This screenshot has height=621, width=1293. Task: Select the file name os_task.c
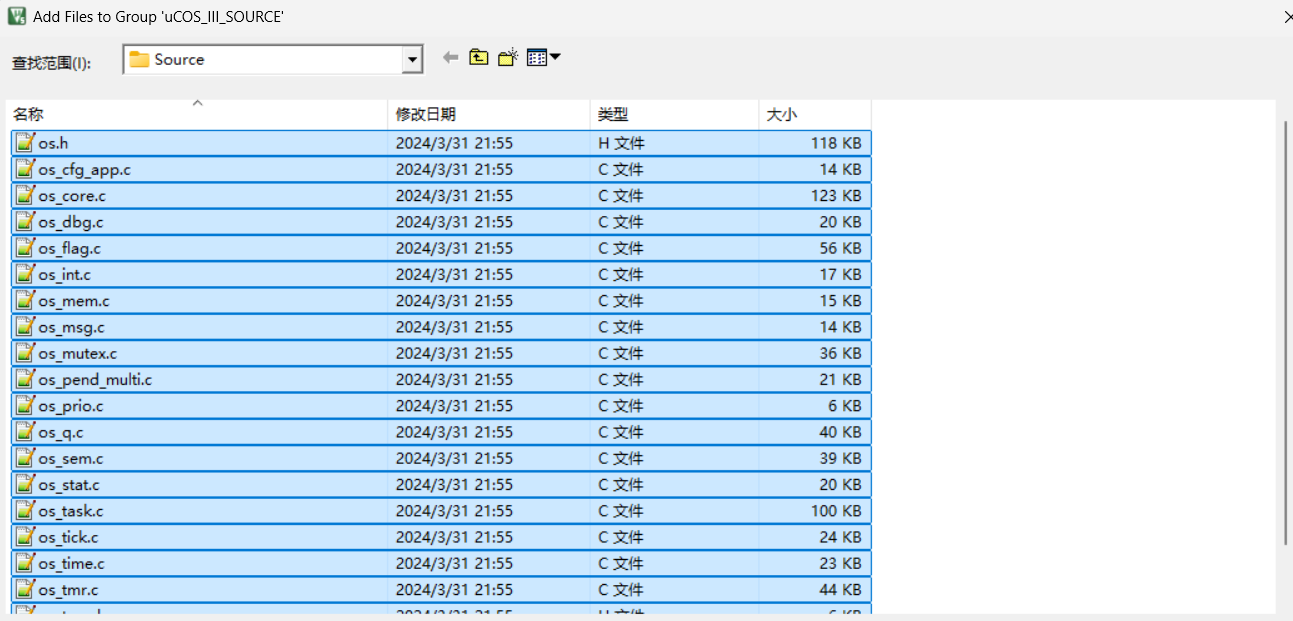coord(70,511)
